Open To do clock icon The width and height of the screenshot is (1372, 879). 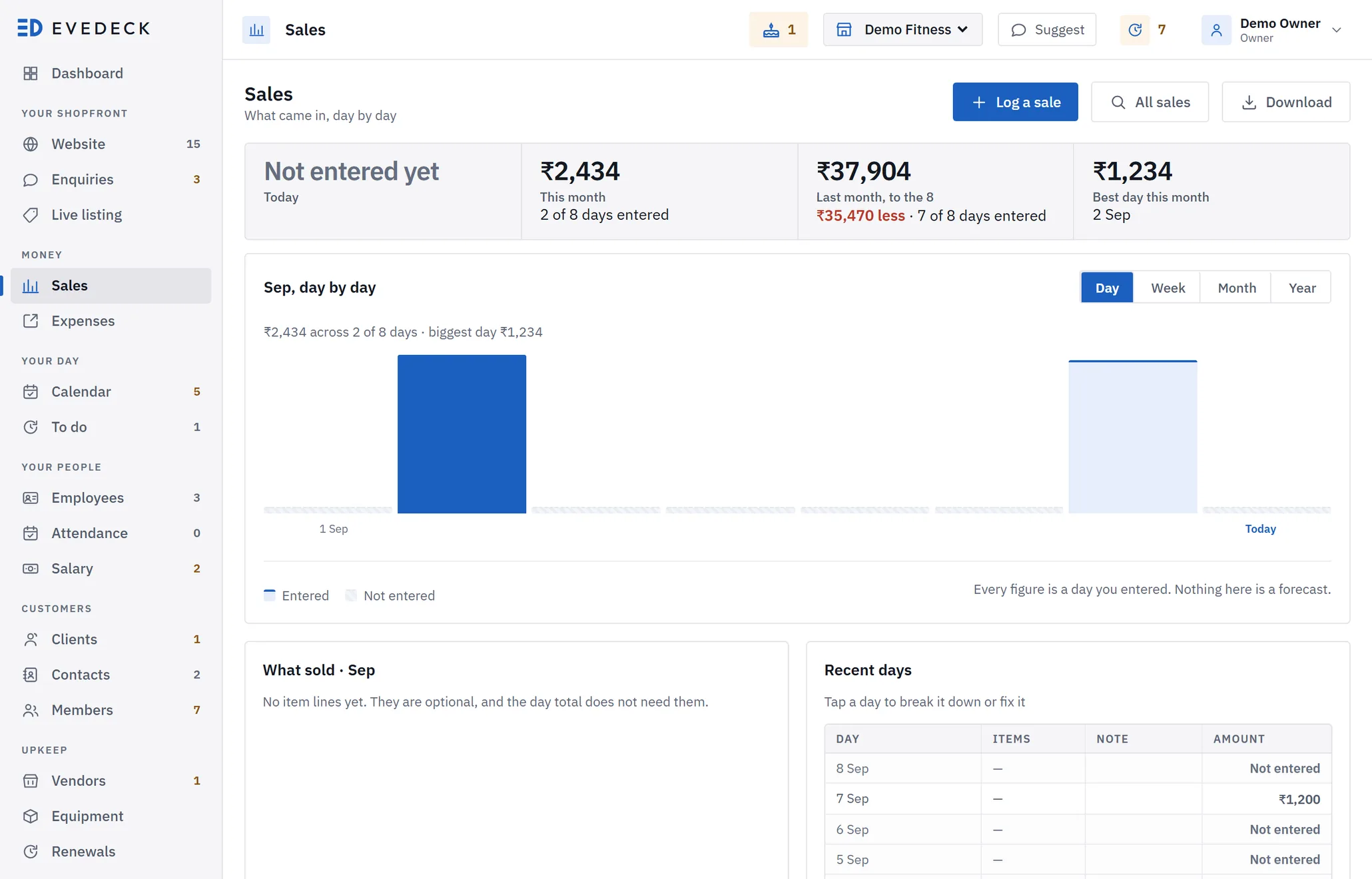click(31, 427)
